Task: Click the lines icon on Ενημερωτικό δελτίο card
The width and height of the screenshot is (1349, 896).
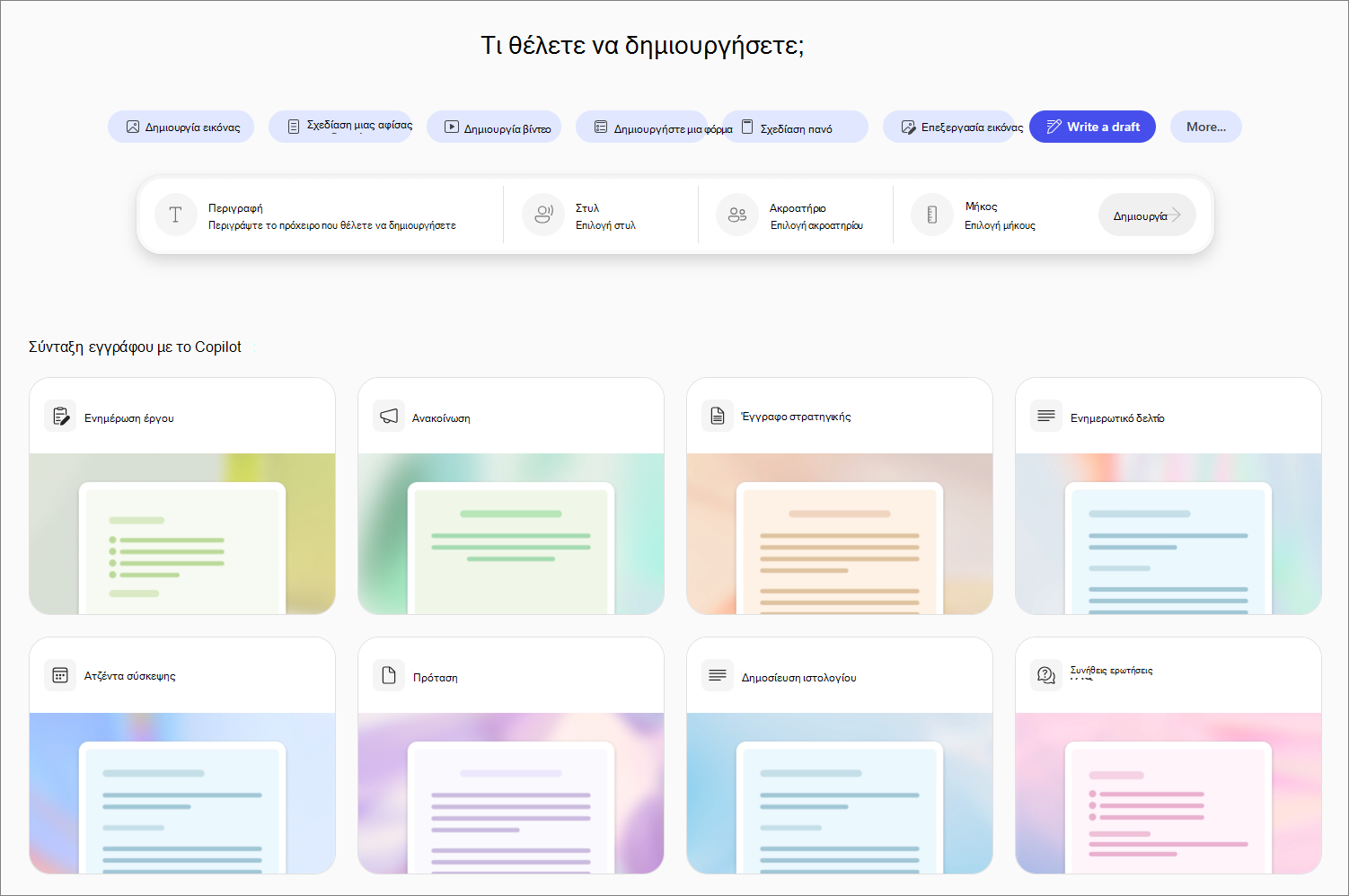Action: click(x=1046, y=416)
